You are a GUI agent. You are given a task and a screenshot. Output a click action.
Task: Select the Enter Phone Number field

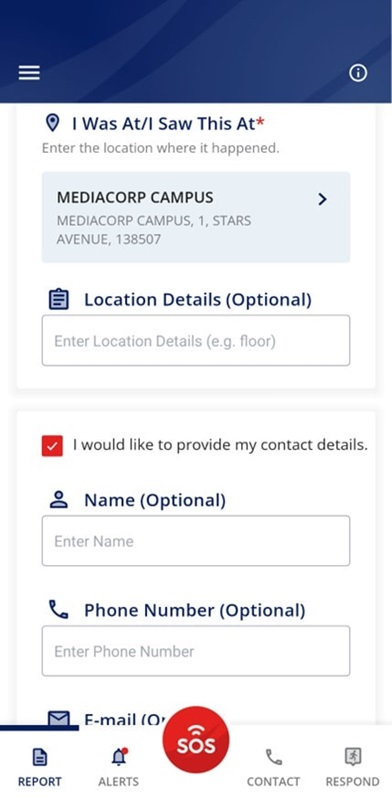tap(196, 651)
